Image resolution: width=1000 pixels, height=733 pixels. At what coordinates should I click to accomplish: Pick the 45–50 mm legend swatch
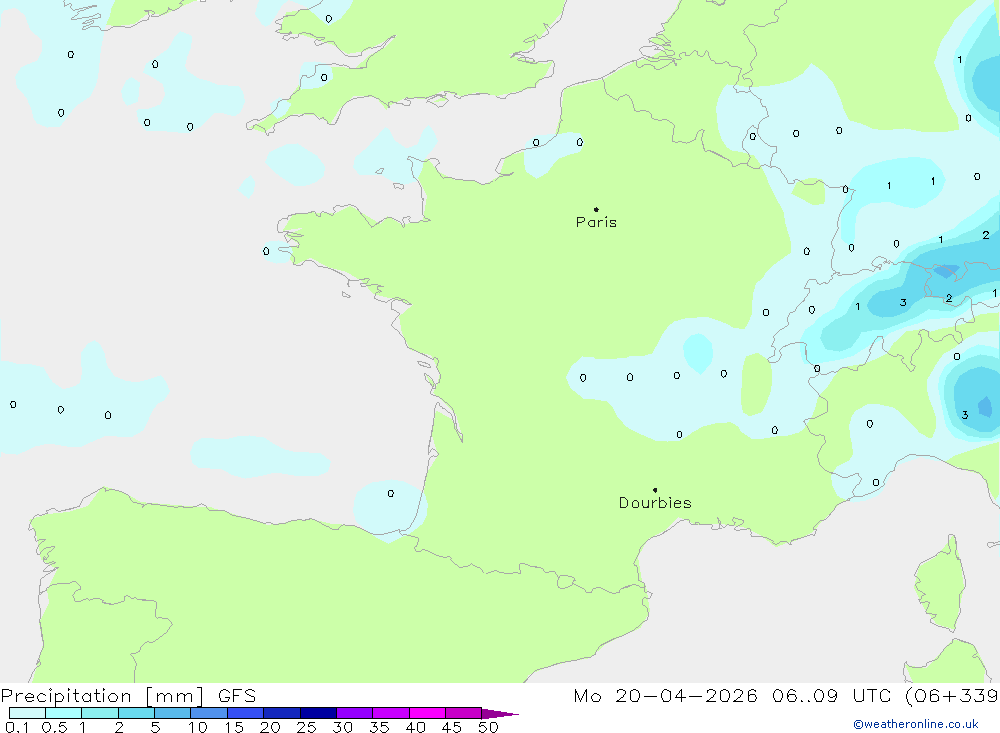pyautogui.click(x=463, y=713)
